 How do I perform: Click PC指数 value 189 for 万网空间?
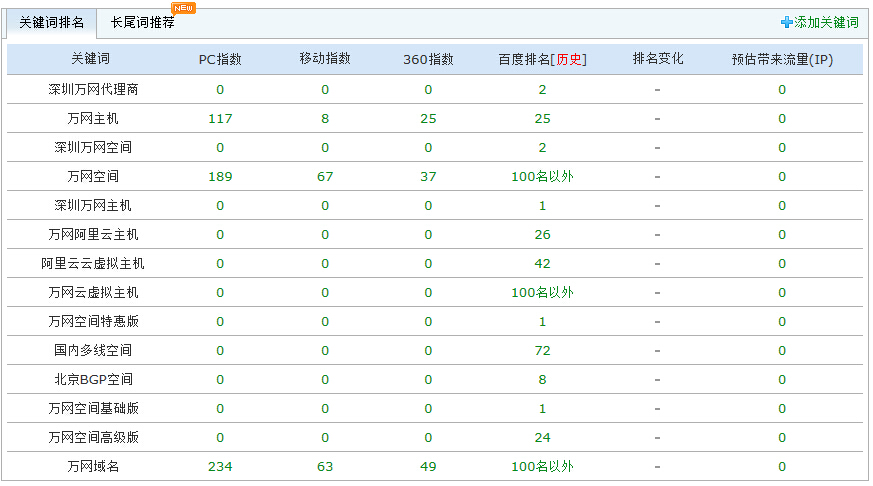click(x=220, y=176)
